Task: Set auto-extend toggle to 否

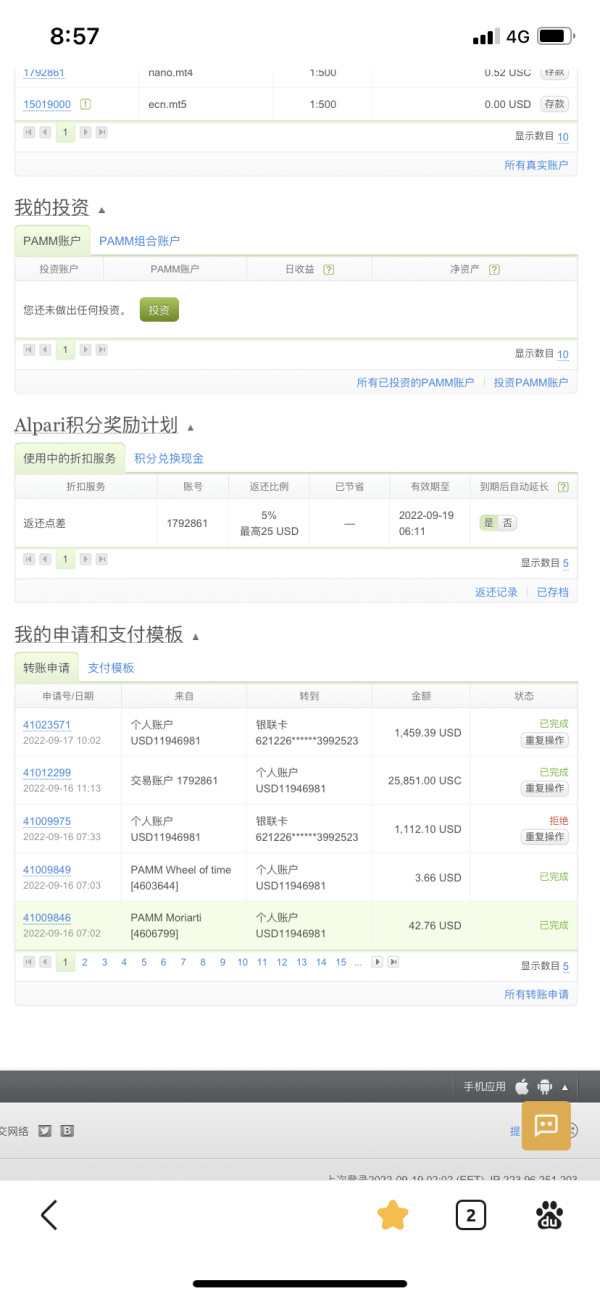Action: 508,523
